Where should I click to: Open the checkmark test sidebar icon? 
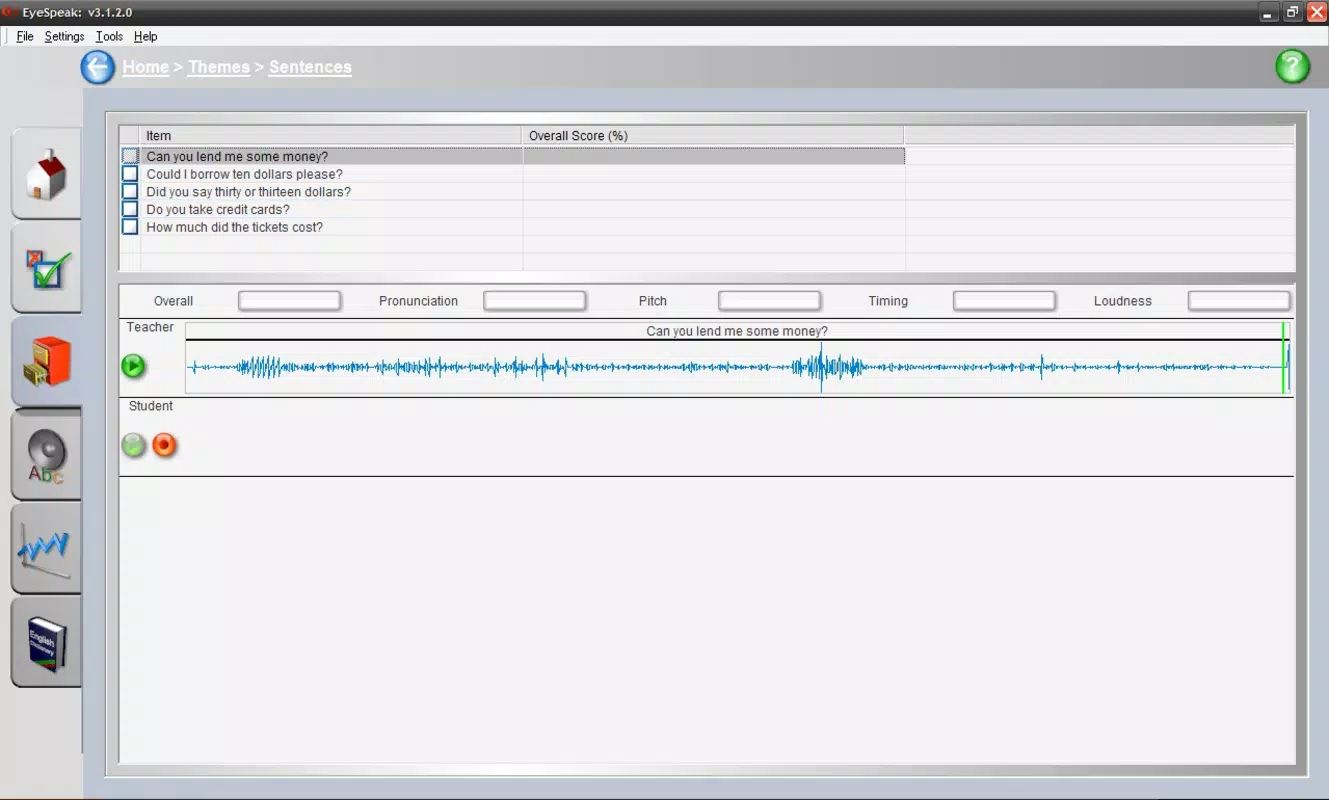(x=46, y=268)
